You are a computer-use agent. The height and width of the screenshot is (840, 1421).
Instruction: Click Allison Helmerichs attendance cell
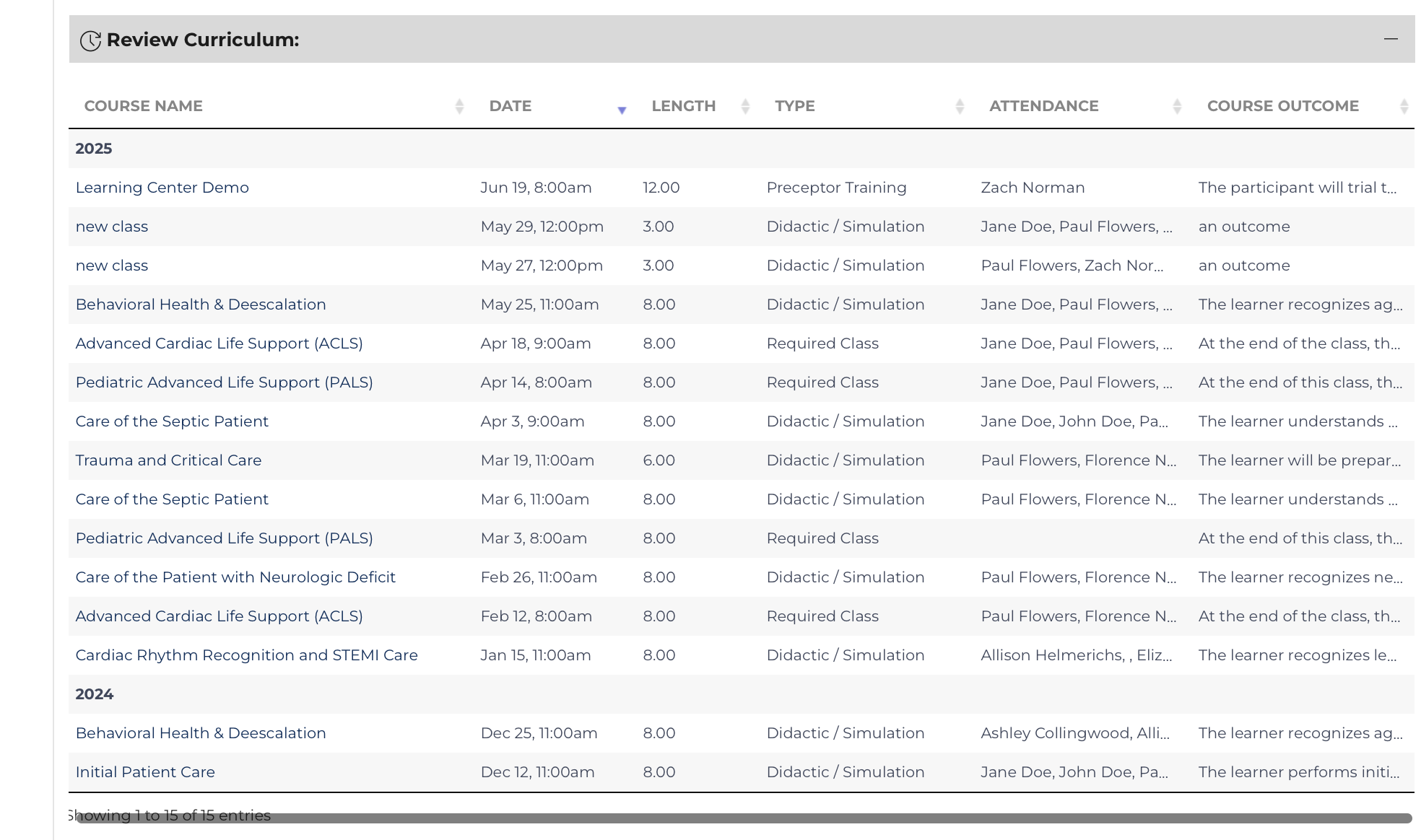[x=1077, y=655]
